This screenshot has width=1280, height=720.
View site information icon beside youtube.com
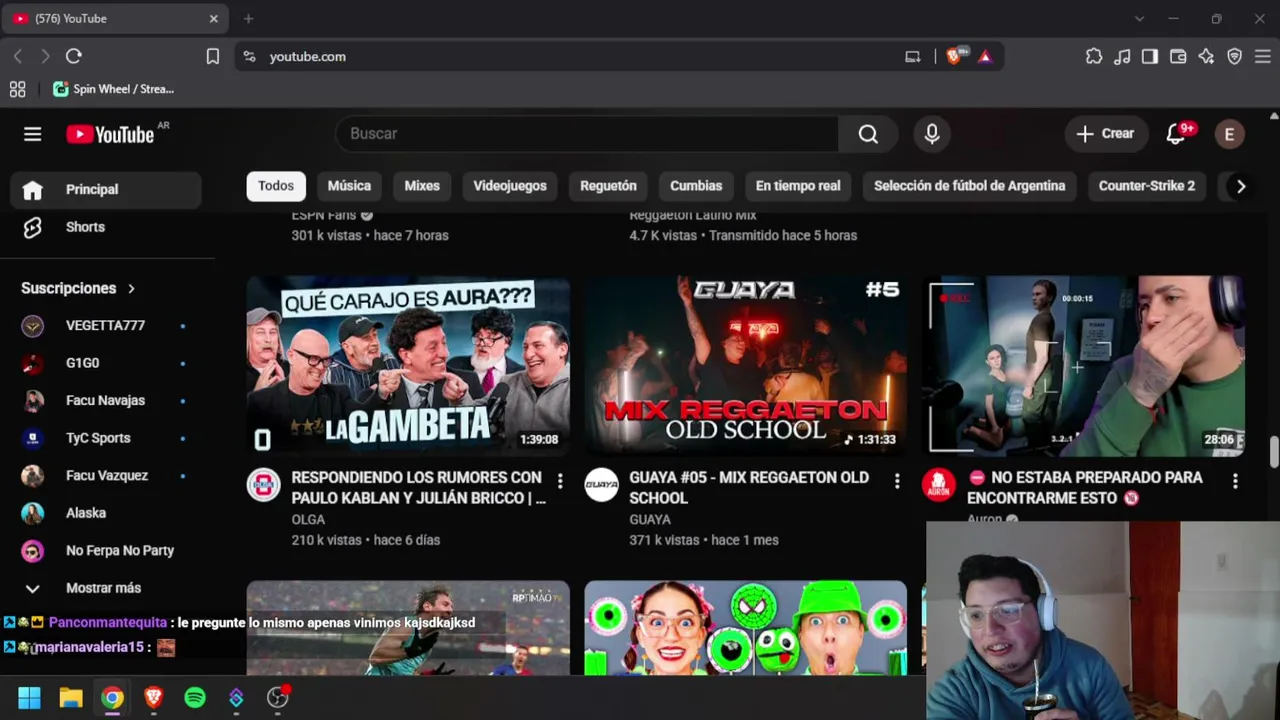(x=250, y=57)
